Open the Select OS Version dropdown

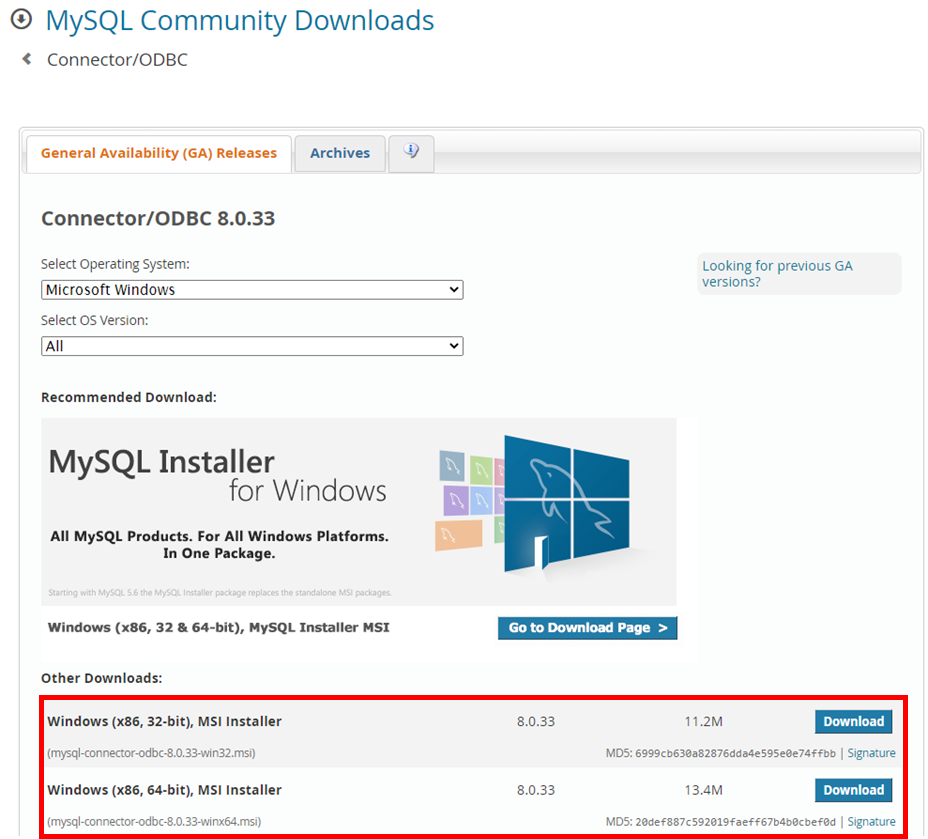(x=252, y=346)
